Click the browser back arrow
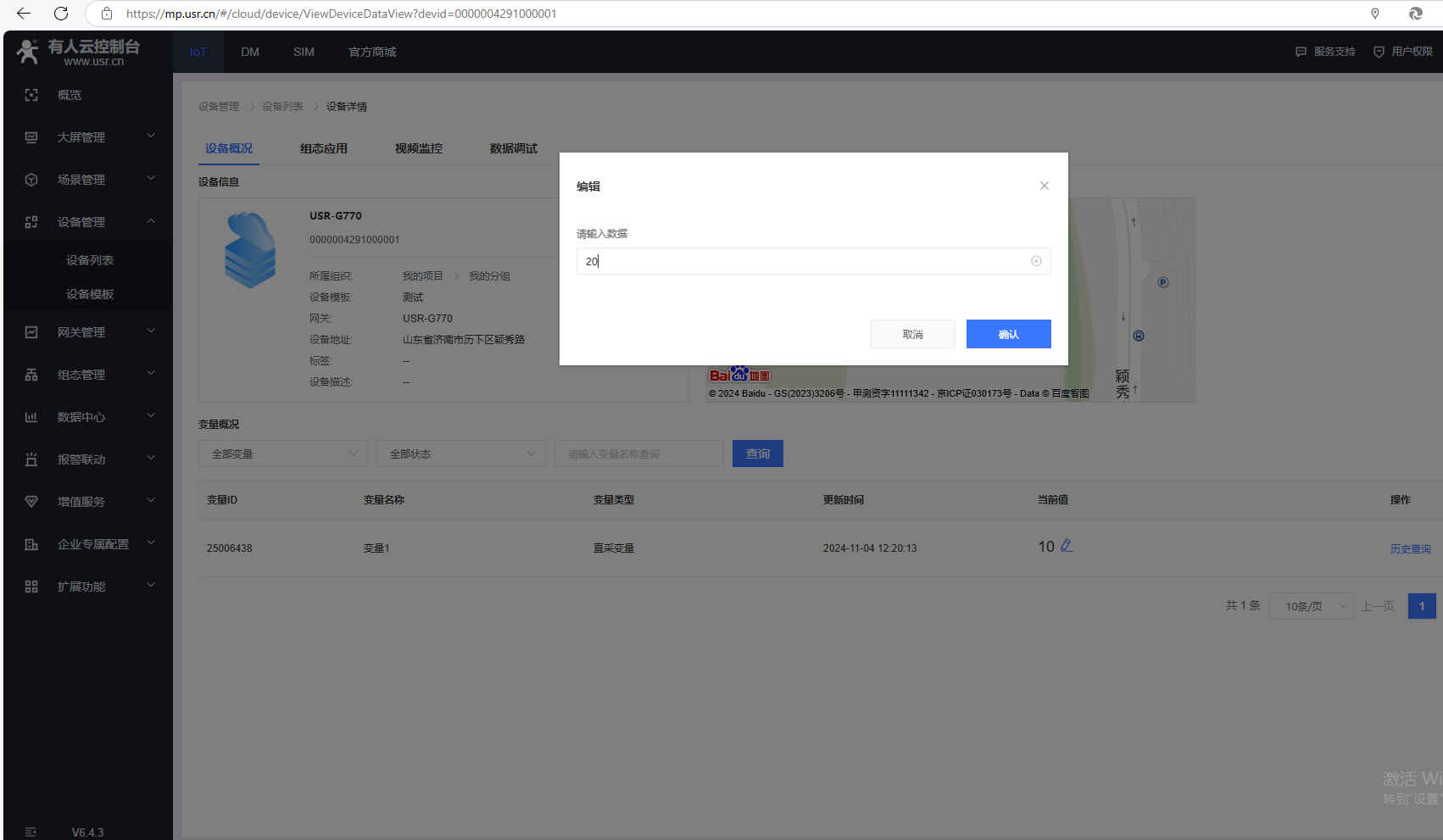 pos(24,14)
